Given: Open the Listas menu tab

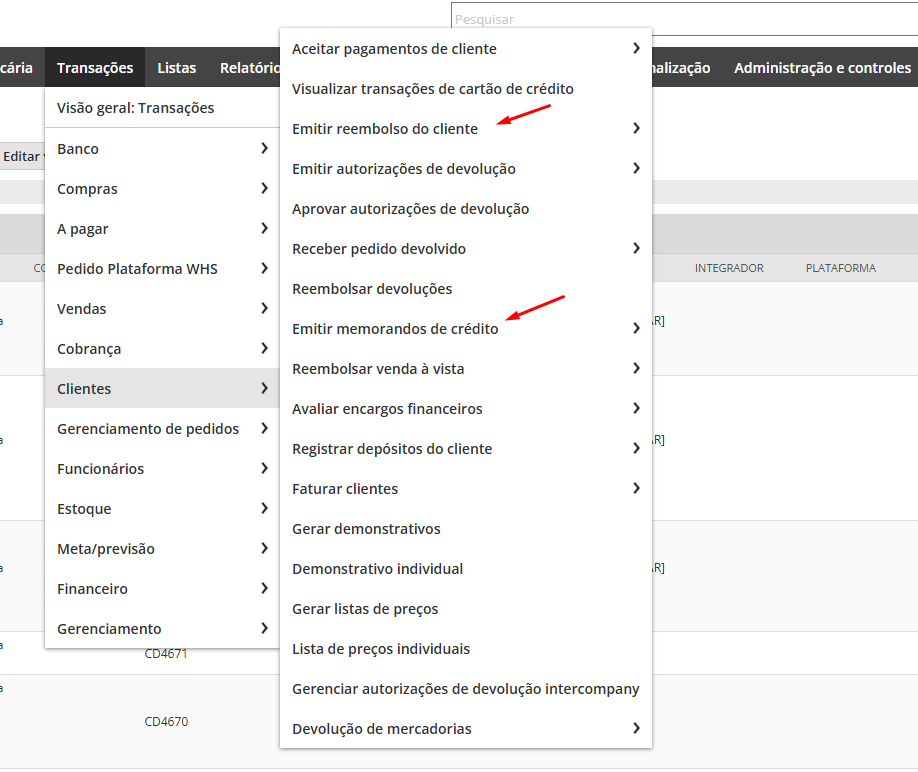Looking at the screenshot, I should 177,68.
